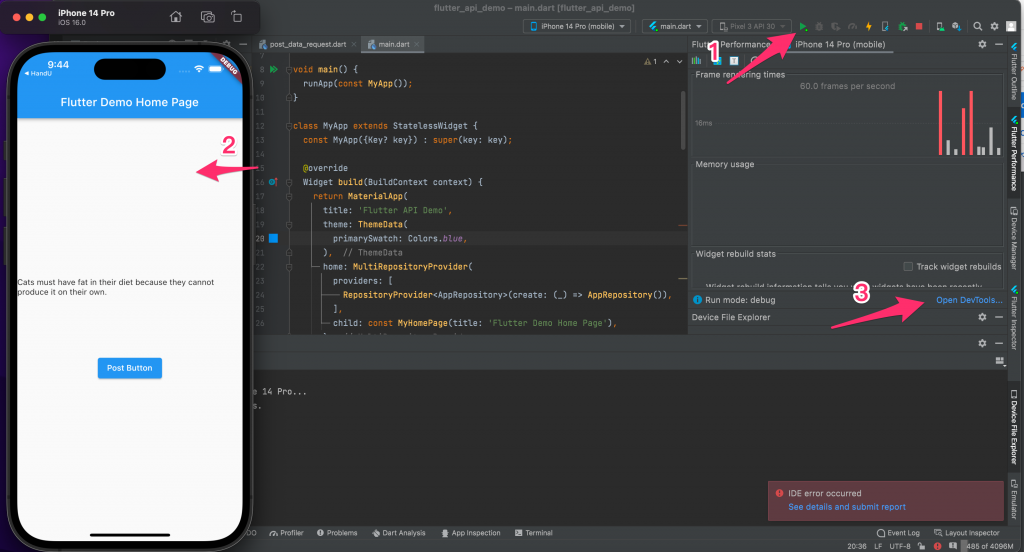The image size is (1024, 552).
Task: Open the App Inspection tool window
Action: pyautogui.click(x=471, y=533)
